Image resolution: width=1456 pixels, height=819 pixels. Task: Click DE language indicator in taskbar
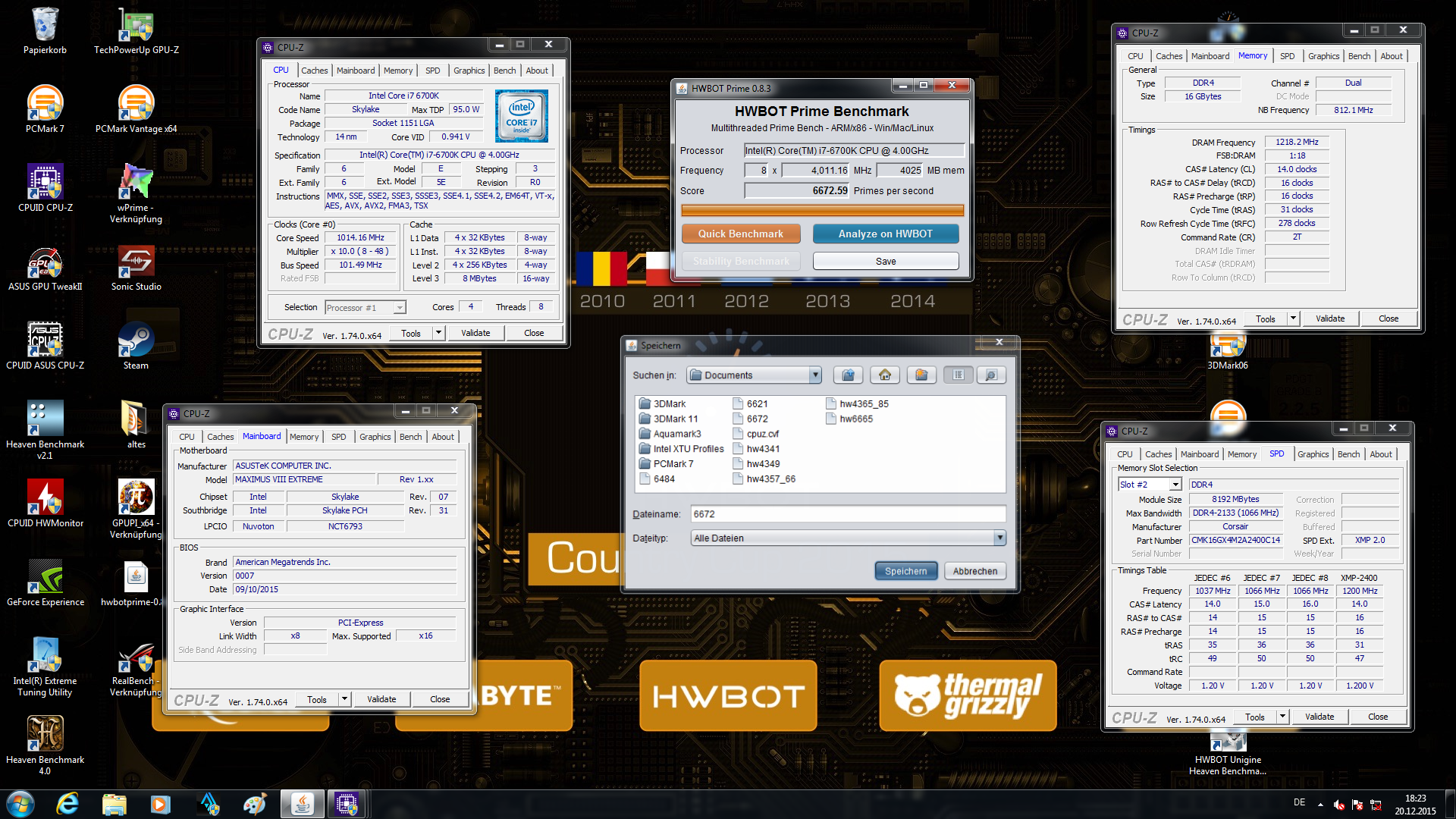[x=1299, y=802]
